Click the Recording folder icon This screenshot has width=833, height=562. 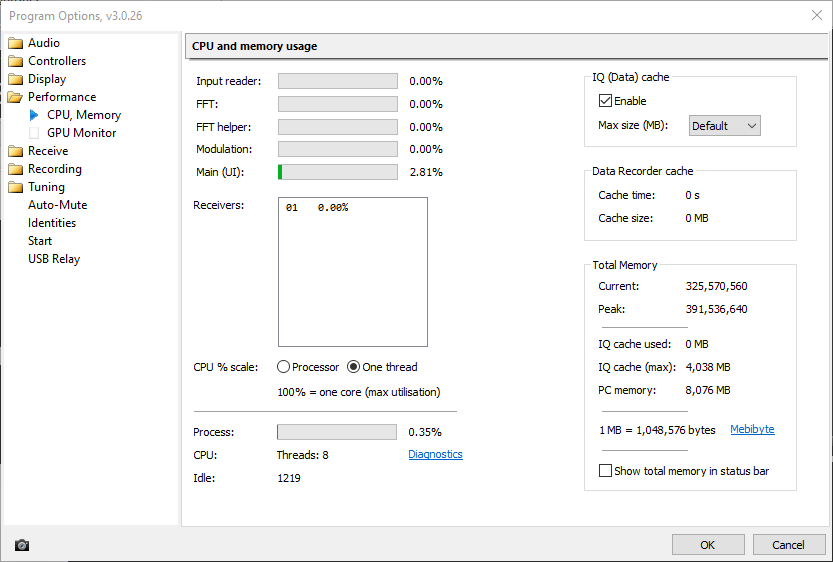[x=15, y=169]
